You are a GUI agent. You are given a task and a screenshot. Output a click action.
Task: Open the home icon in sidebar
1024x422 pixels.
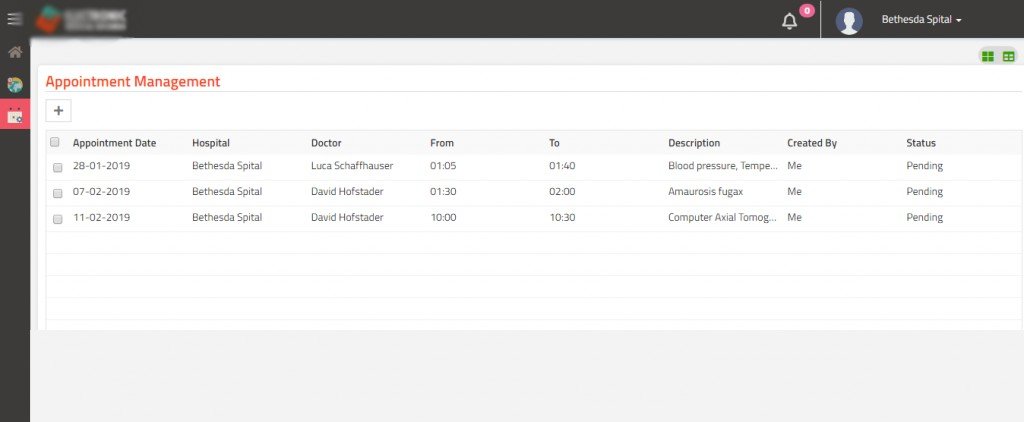(15, 52)
